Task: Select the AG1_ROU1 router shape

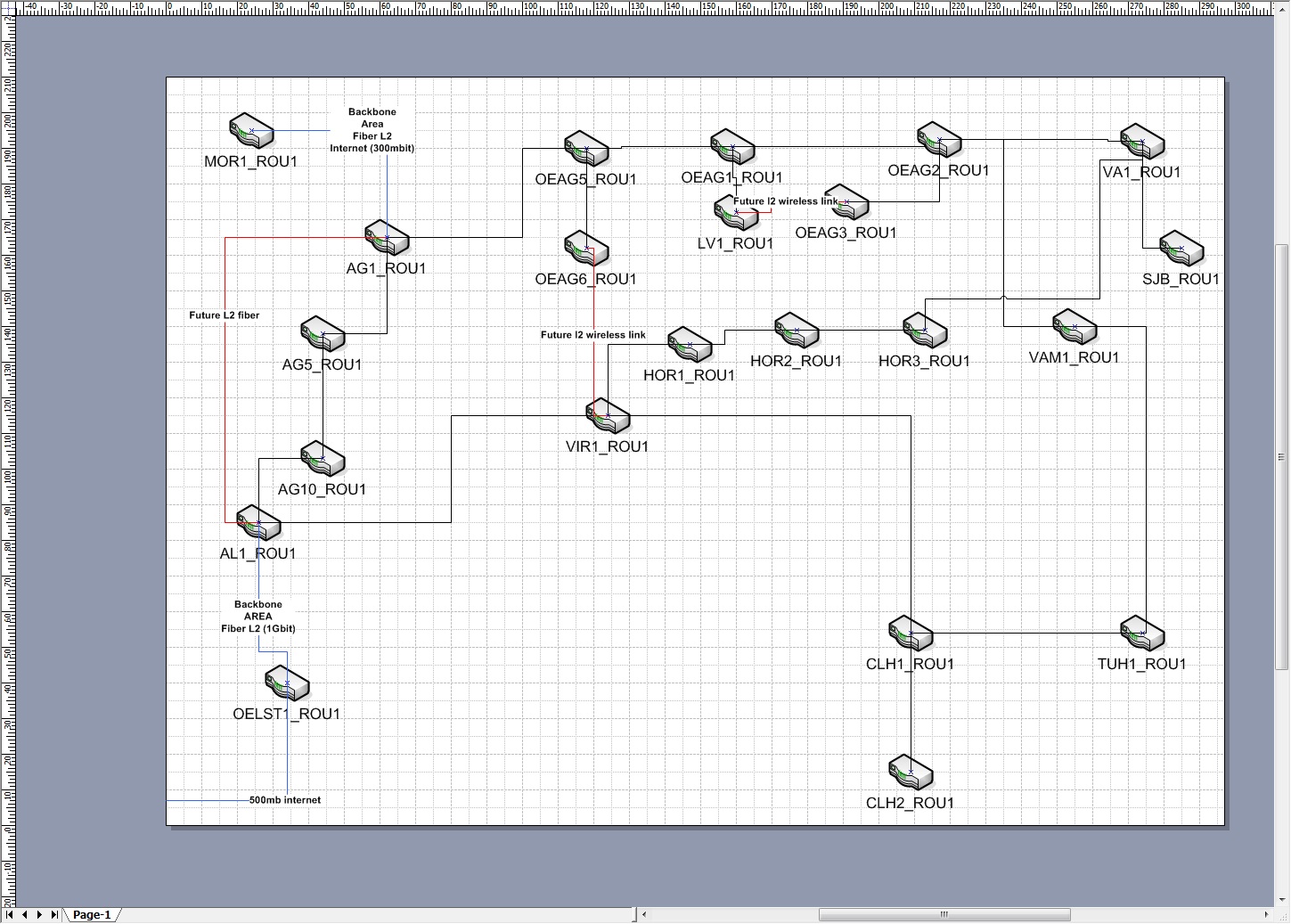Action: [386, 237]
